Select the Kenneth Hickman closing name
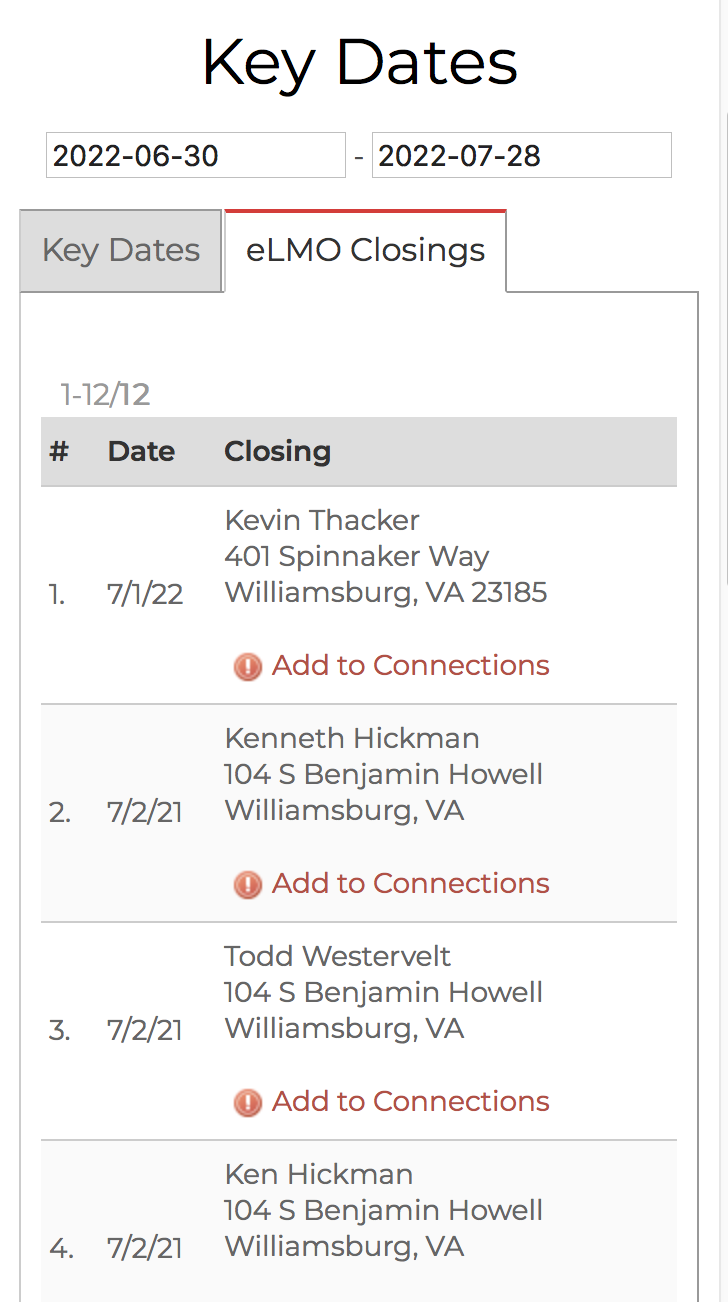This screenshot has width=728, height=1302. click(x=352, y=739)
